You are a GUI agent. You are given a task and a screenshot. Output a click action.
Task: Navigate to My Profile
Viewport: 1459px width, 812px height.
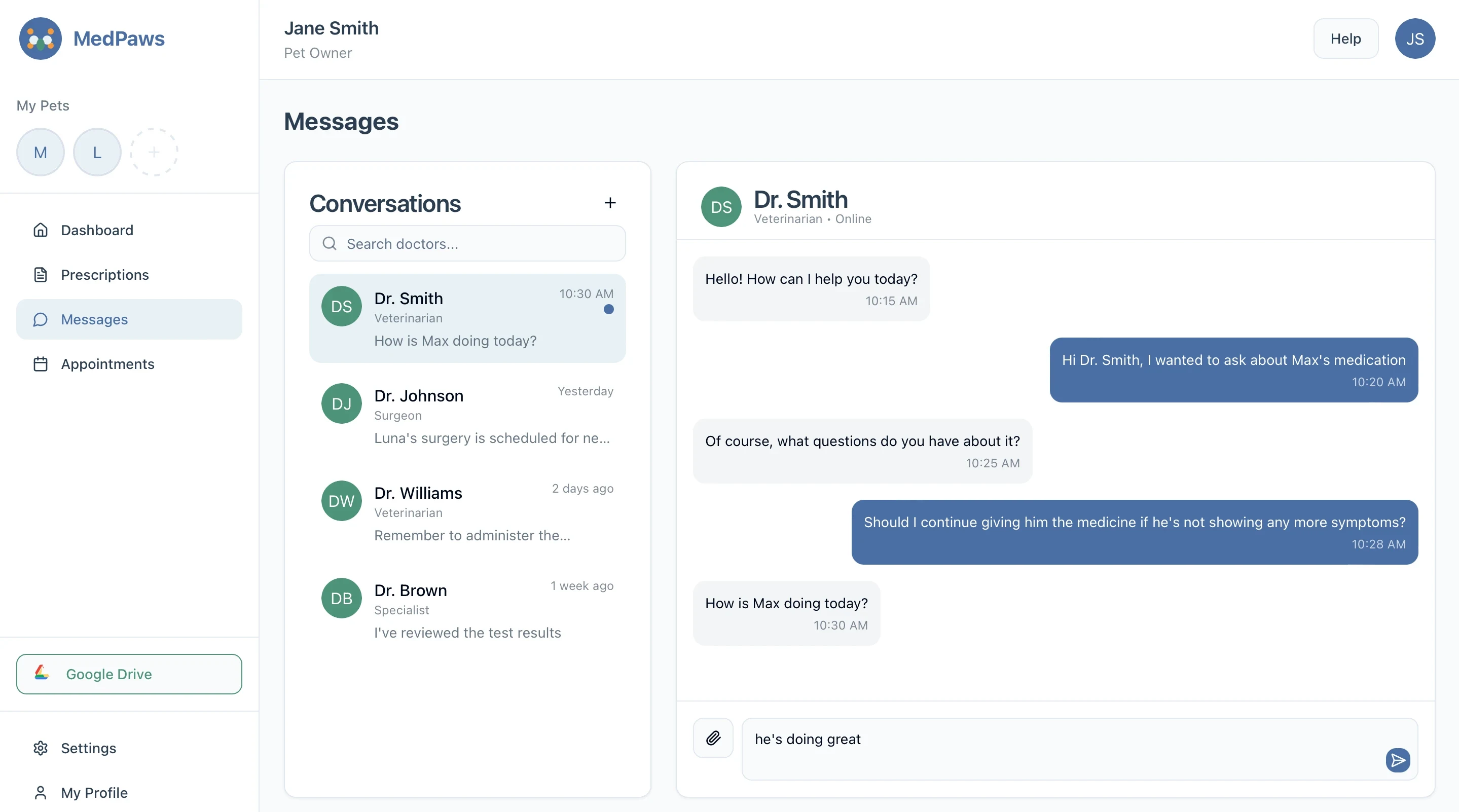point(129,793)
